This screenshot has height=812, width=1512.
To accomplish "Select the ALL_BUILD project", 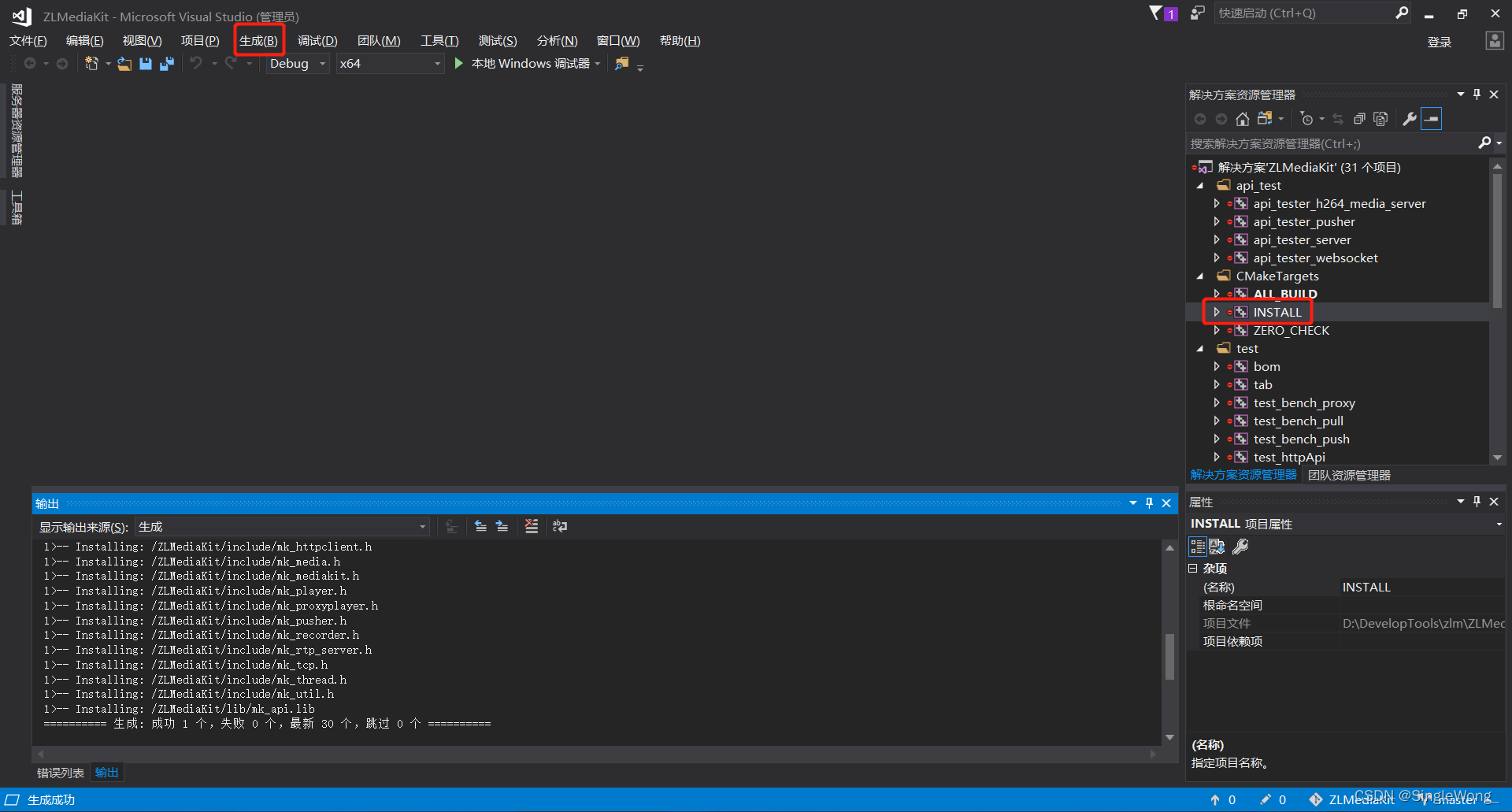I will pos(1284,294).
